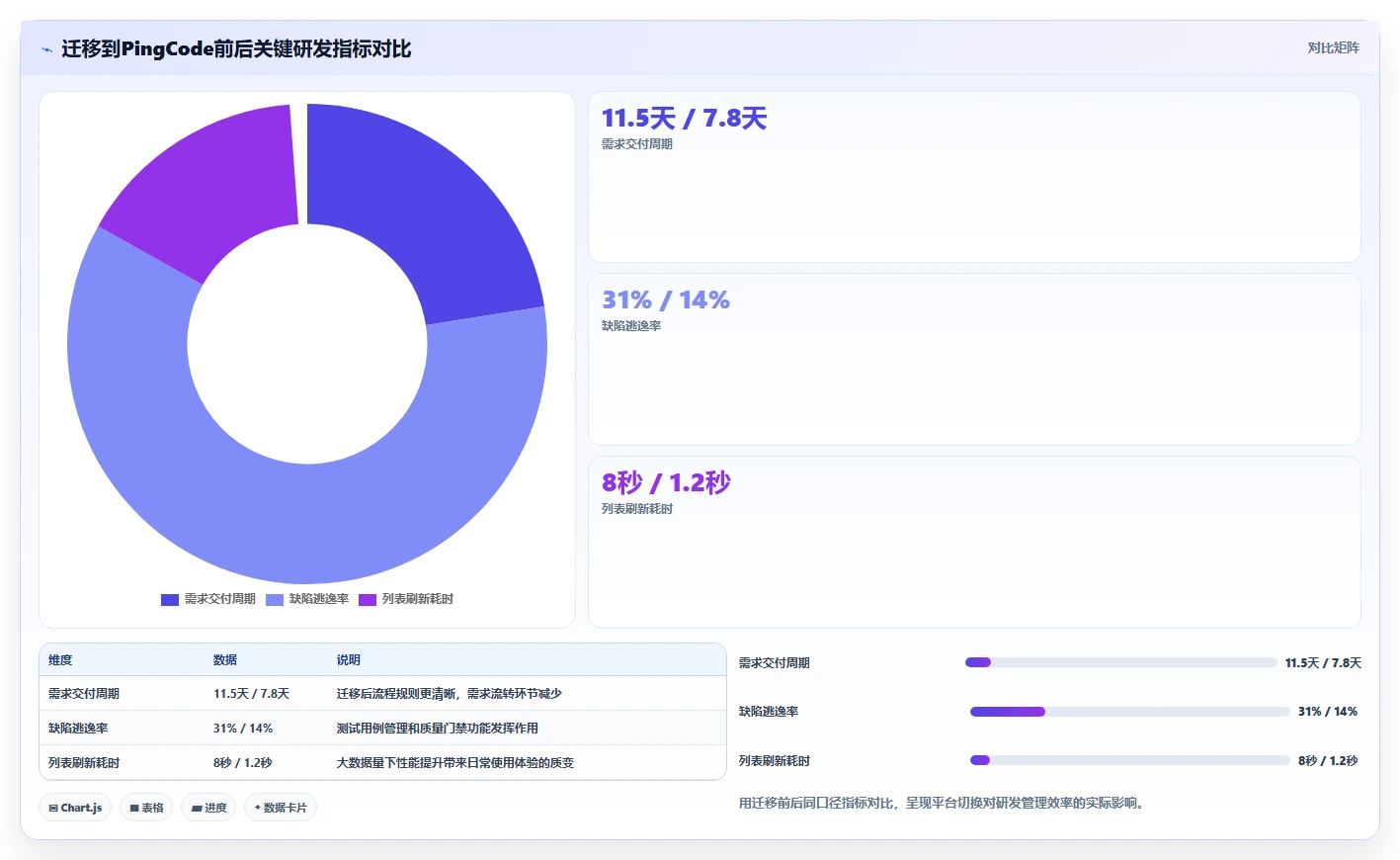
Task: Click the 维度 column header
Action: click(60, 660)
